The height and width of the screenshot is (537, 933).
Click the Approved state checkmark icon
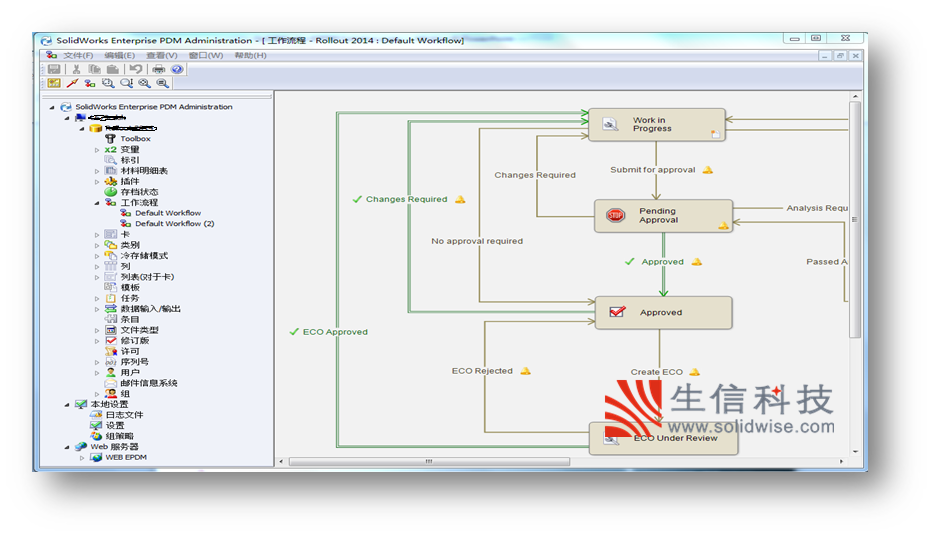click(618, 312)
